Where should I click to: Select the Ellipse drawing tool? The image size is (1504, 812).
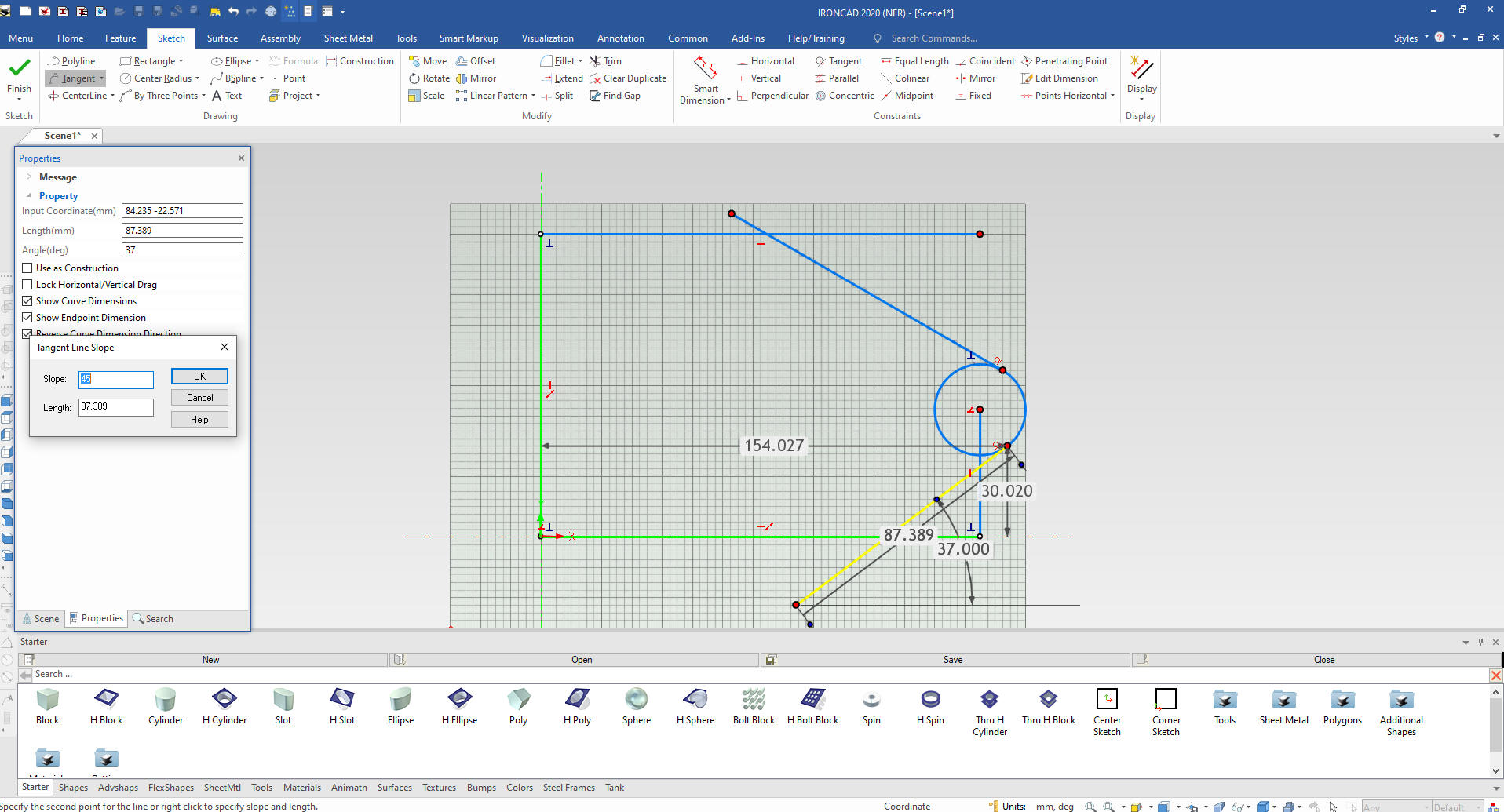232,61
